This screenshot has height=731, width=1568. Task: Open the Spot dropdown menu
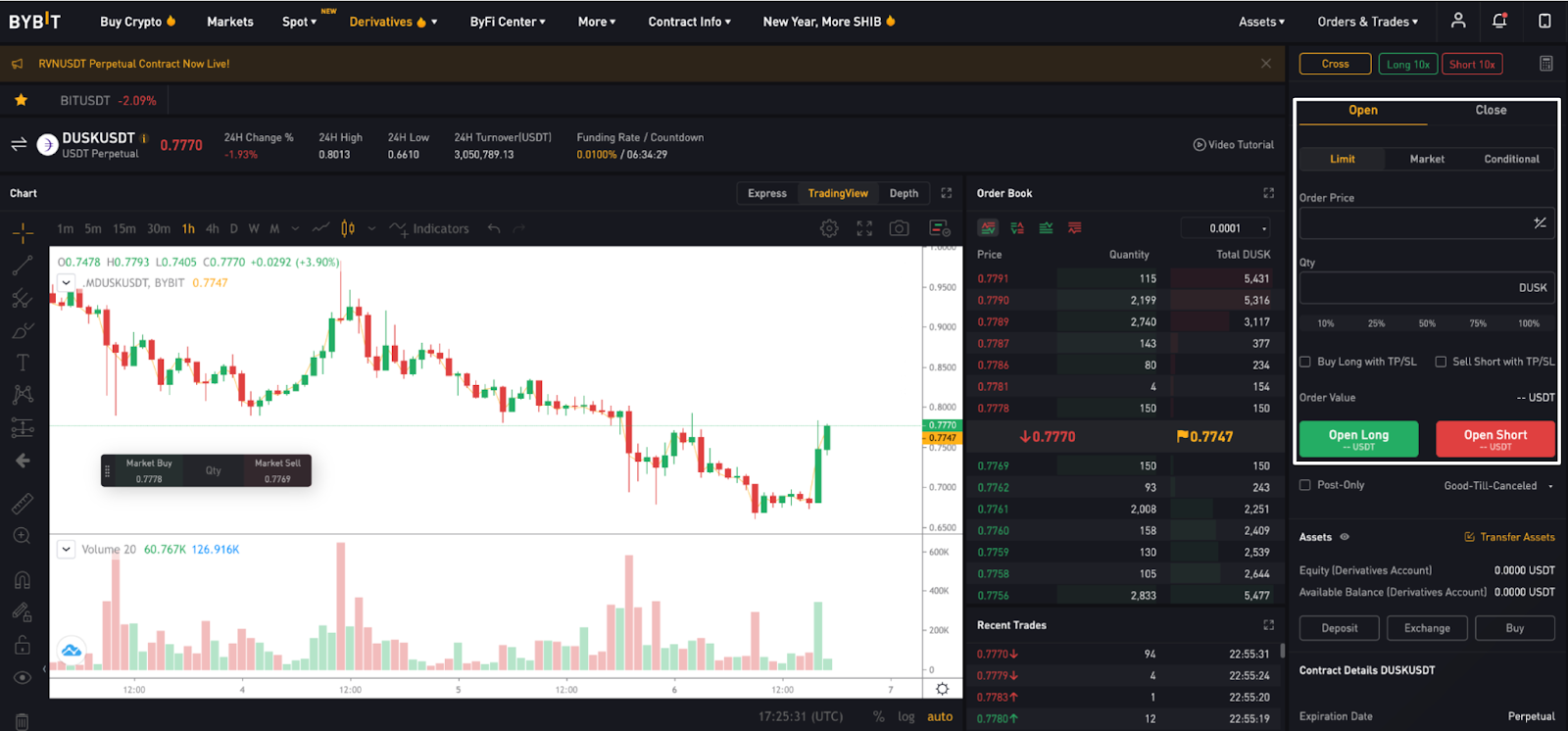click(300, 22)
